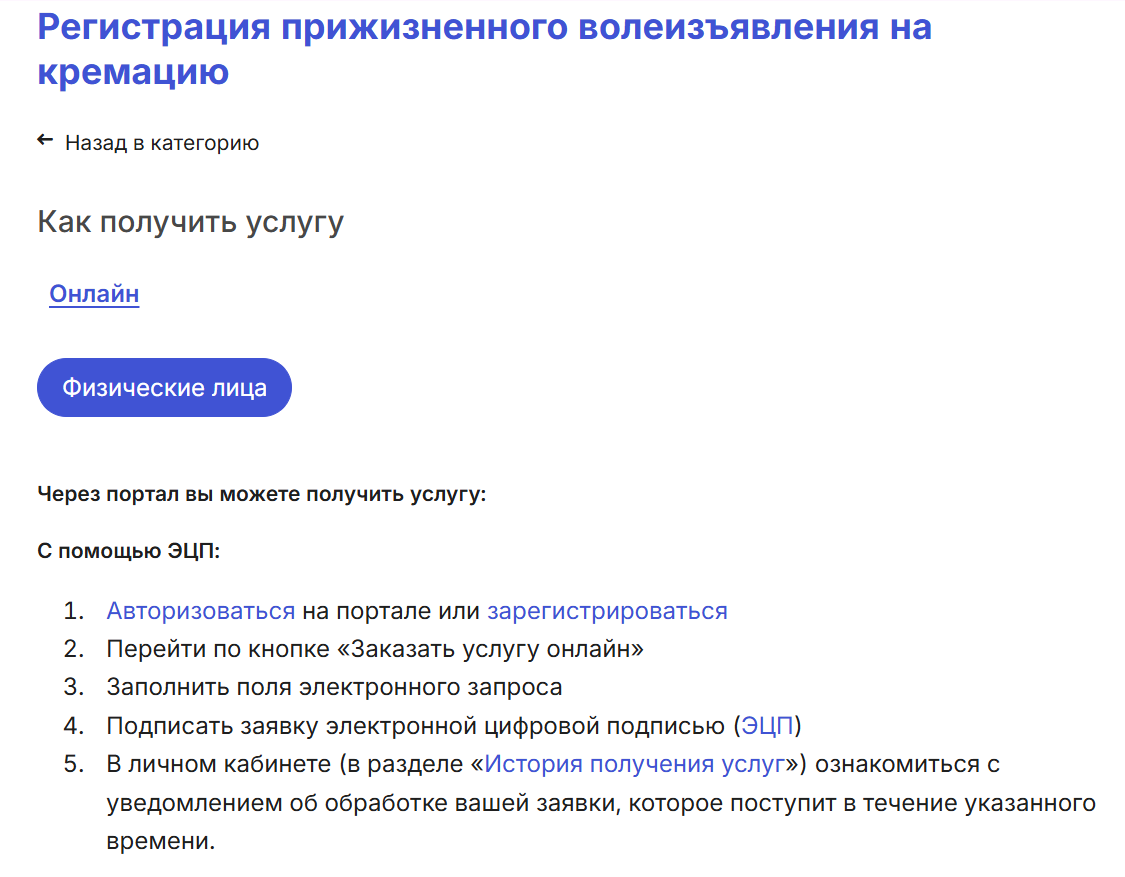This screenshot has width=1125, height=877.
Task: Select the Физические лица button
Action: tap(164, 388)
